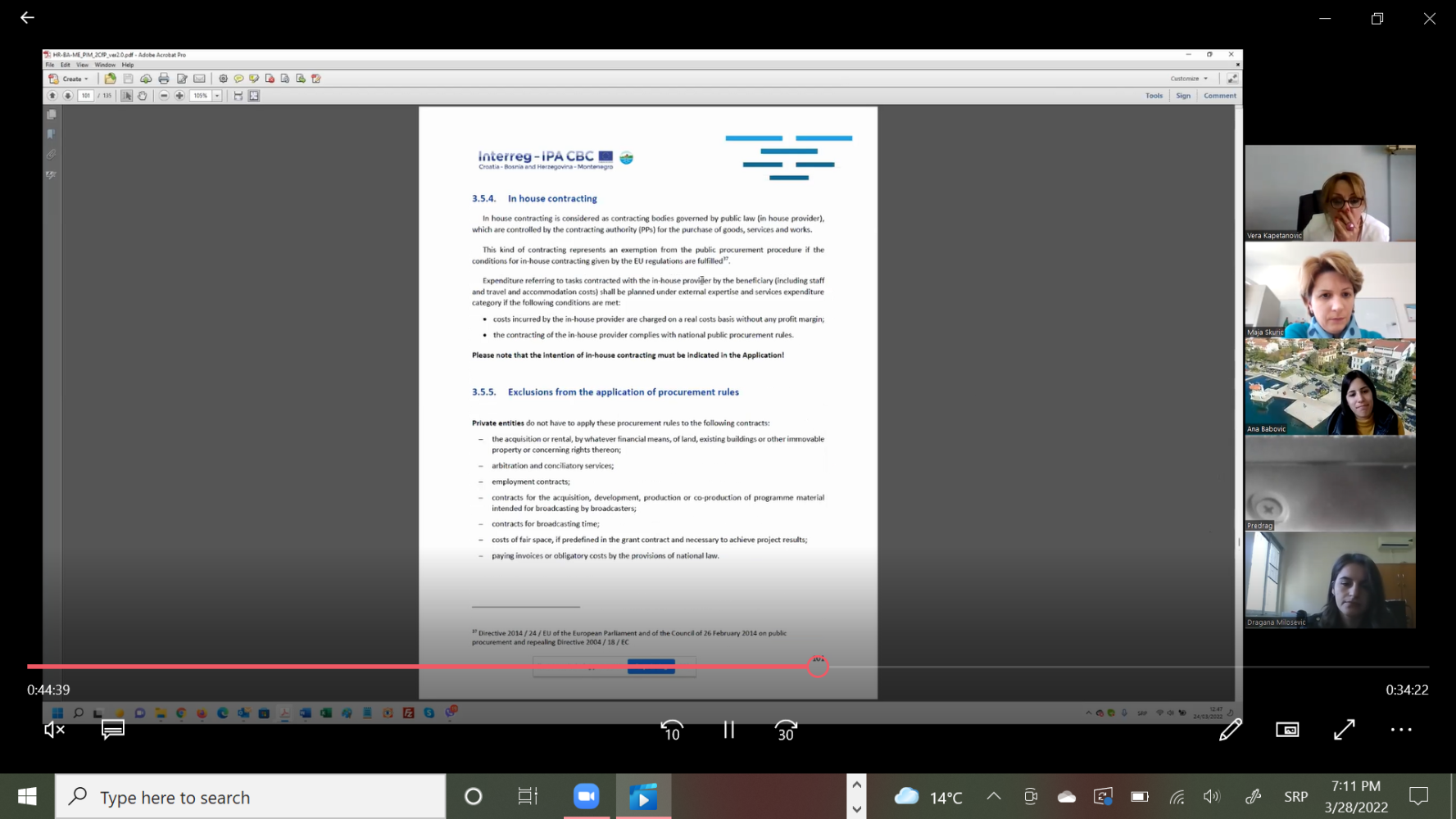This screenshot has height=819, width=1456.
Task: Unmute the video sound
Action: pos(54,729)
